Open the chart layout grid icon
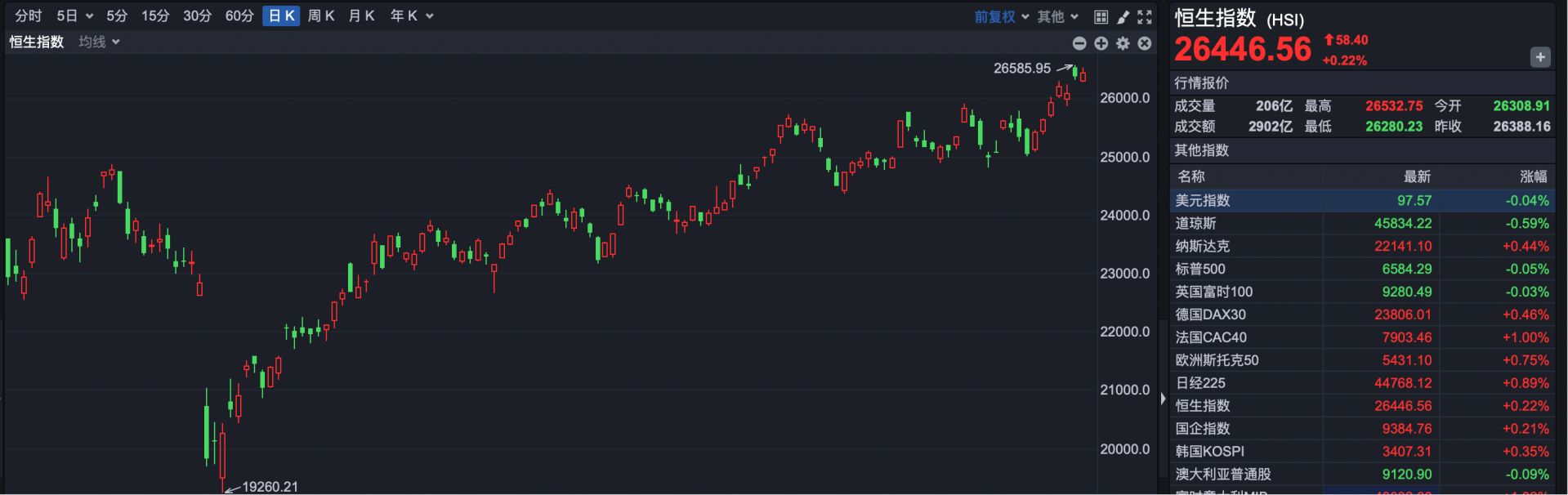 coord(1101,16)
